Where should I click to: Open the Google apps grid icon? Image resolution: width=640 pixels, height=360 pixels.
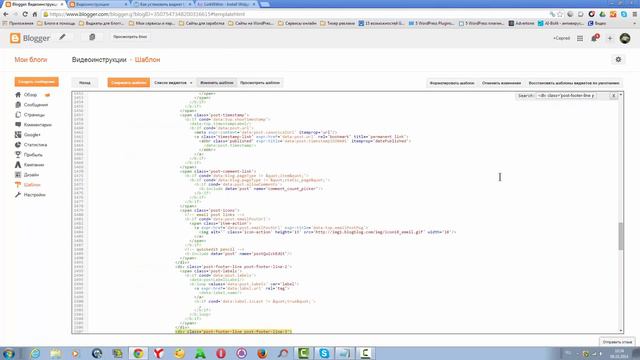point(580,38)
